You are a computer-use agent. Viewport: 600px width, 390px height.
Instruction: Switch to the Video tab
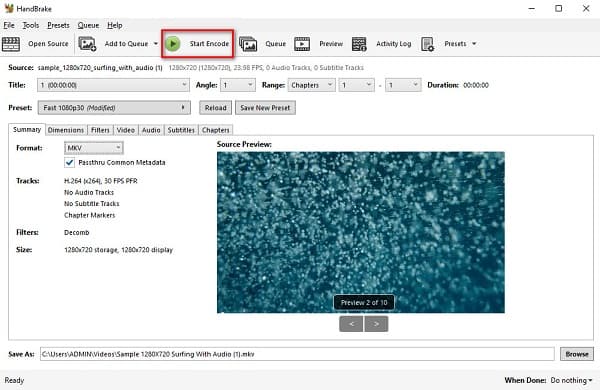126,130
